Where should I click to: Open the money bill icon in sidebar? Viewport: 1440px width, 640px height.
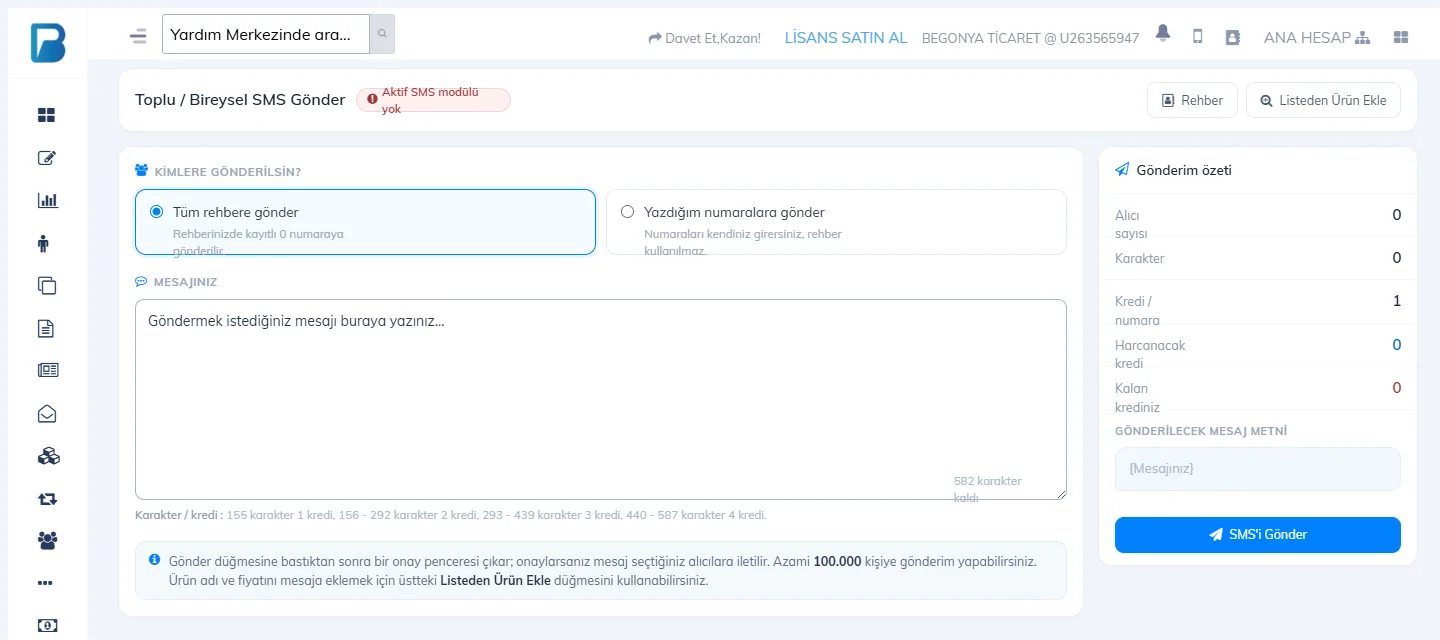[47, 625]
